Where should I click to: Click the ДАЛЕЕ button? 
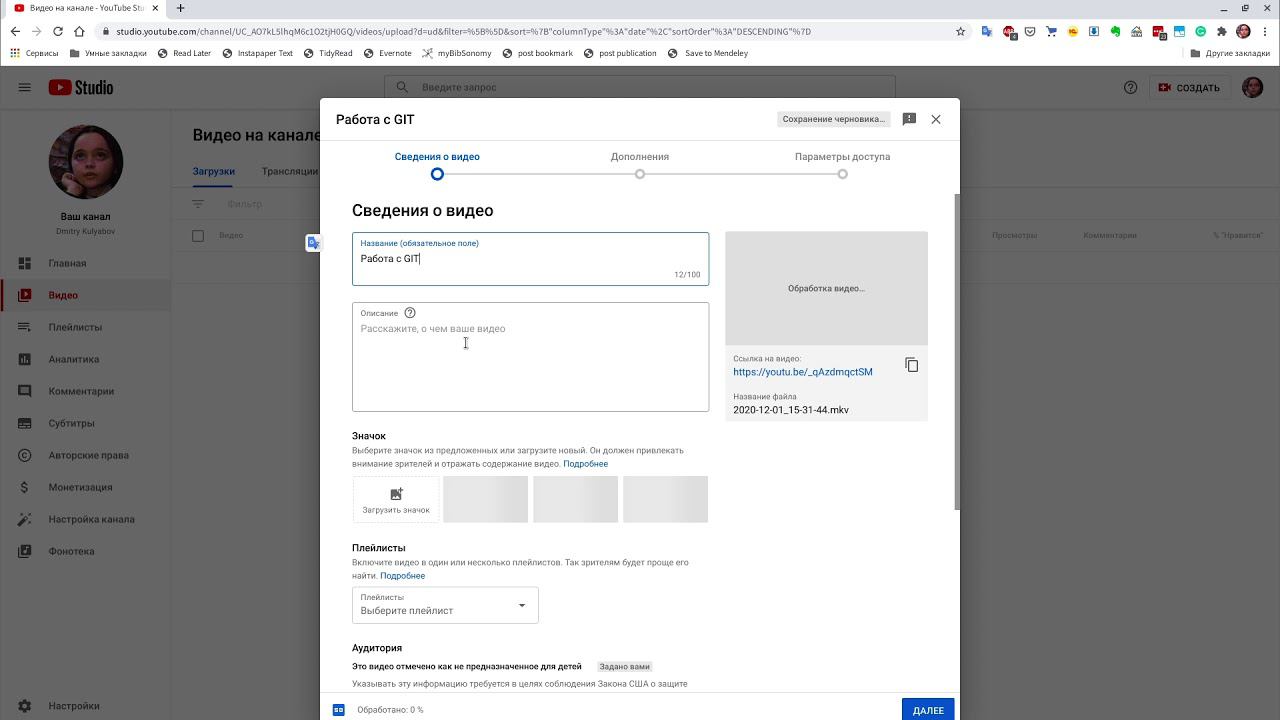(928, 710)
